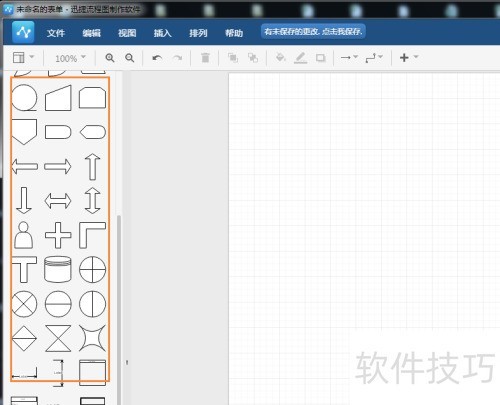This screenshot has height=405, width=500.
Task: Toggle the shadow icon in the toolbar
Action: point(321,58)
